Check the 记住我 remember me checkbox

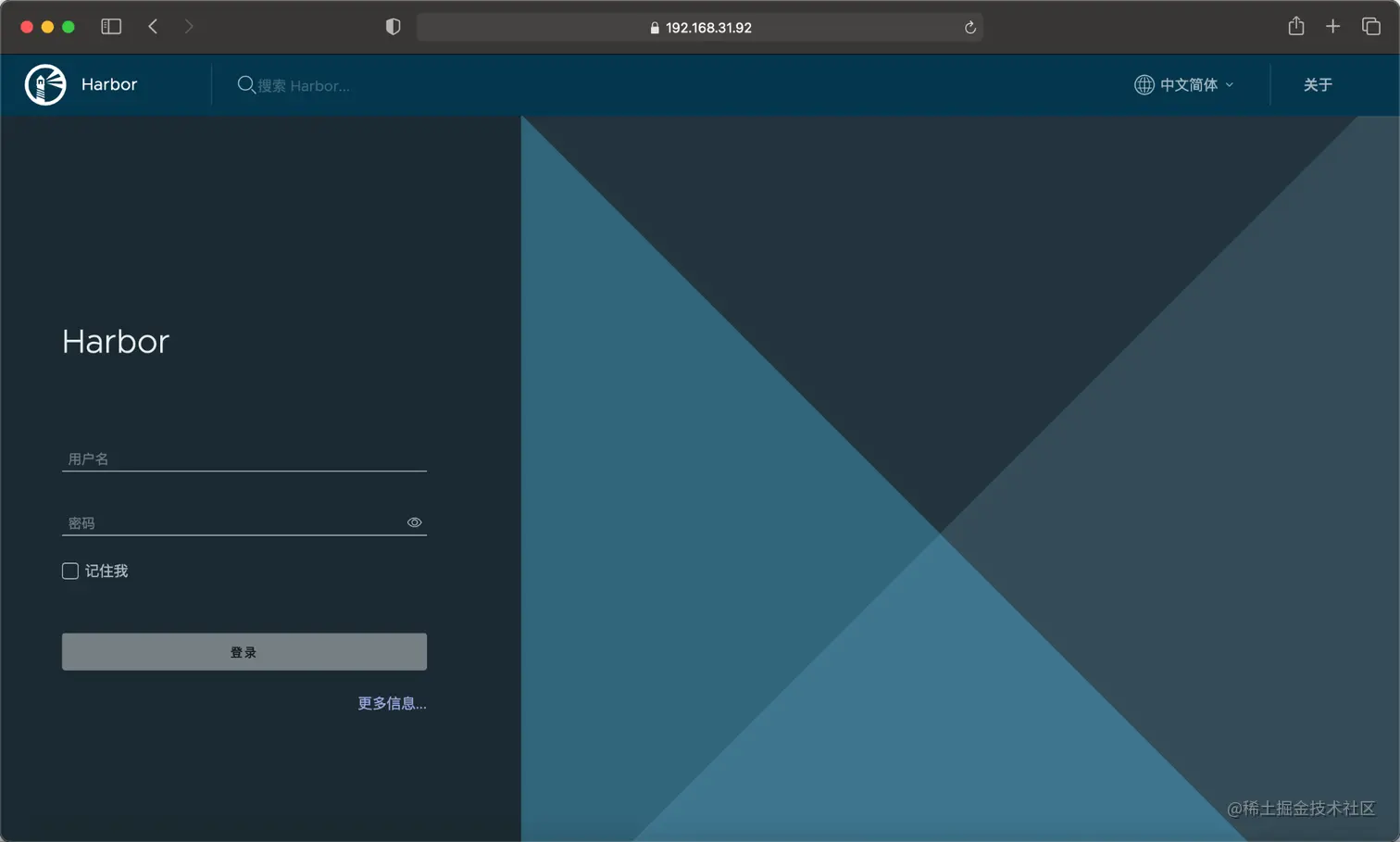click(x=70, y=571)
